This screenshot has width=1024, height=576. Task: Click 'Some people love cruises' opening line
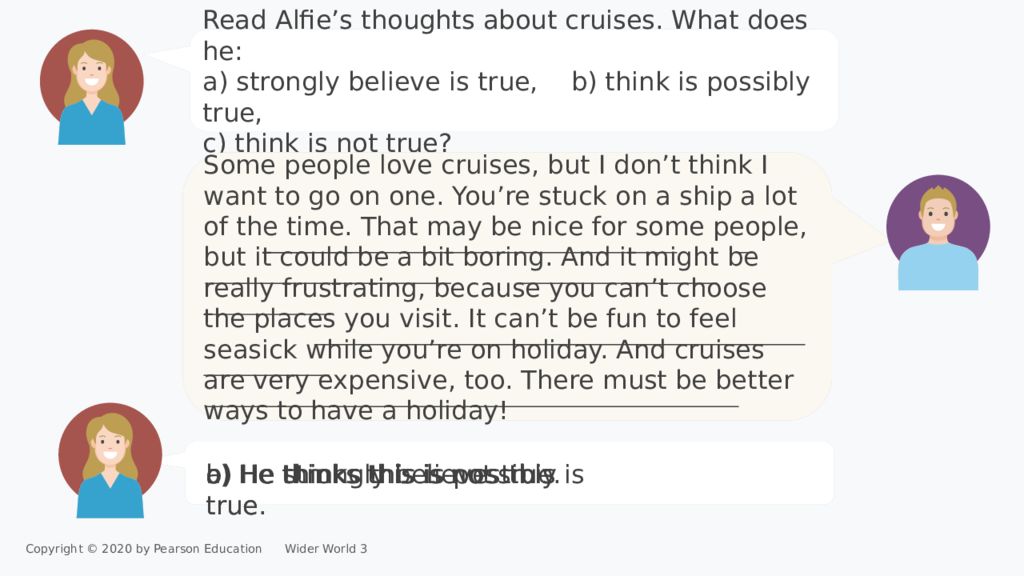(x=370, y=165)
